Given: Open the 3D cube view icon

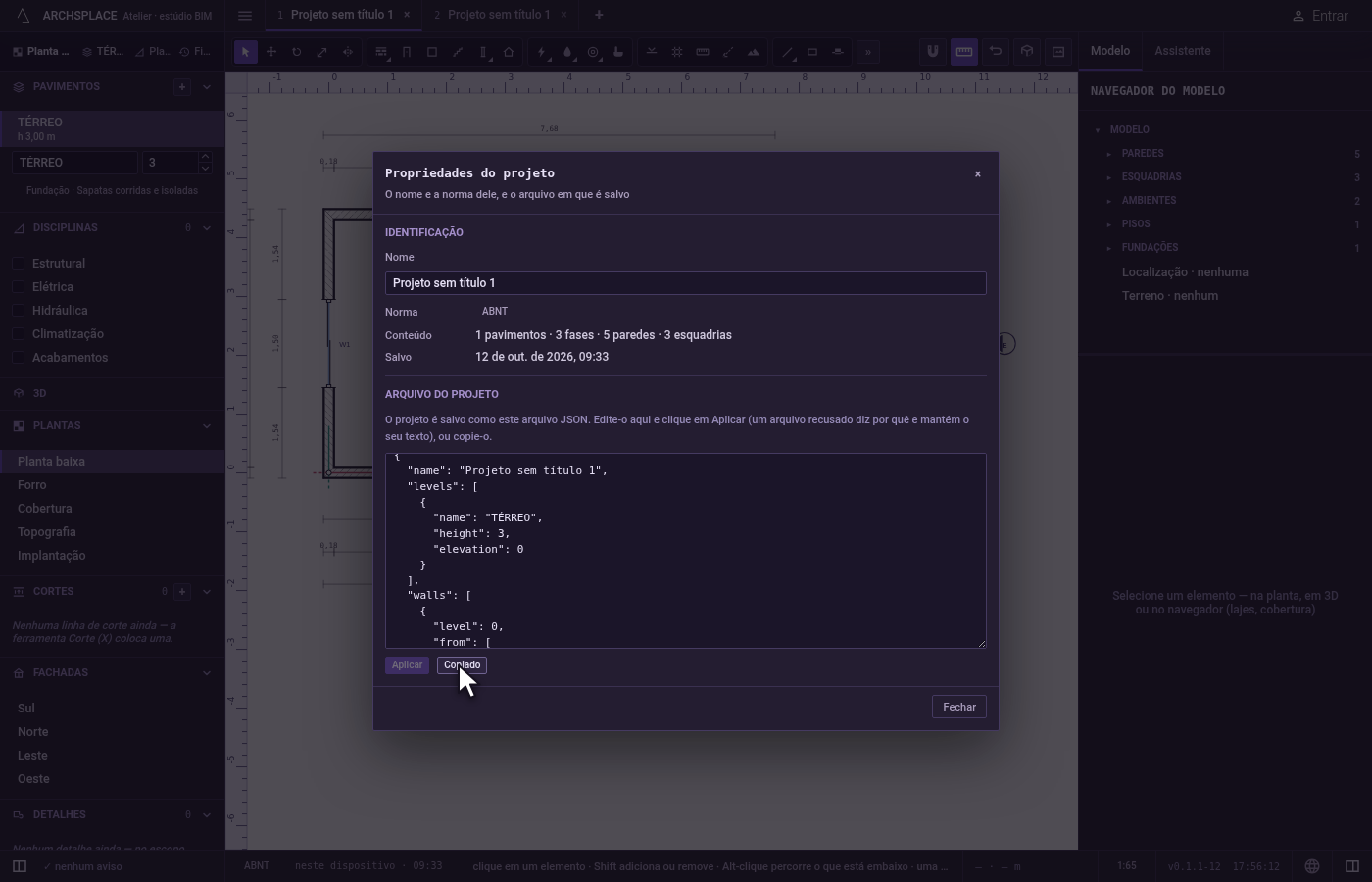Looking at the screenshot, I should pyautogui.click(x=1027, y=52).
